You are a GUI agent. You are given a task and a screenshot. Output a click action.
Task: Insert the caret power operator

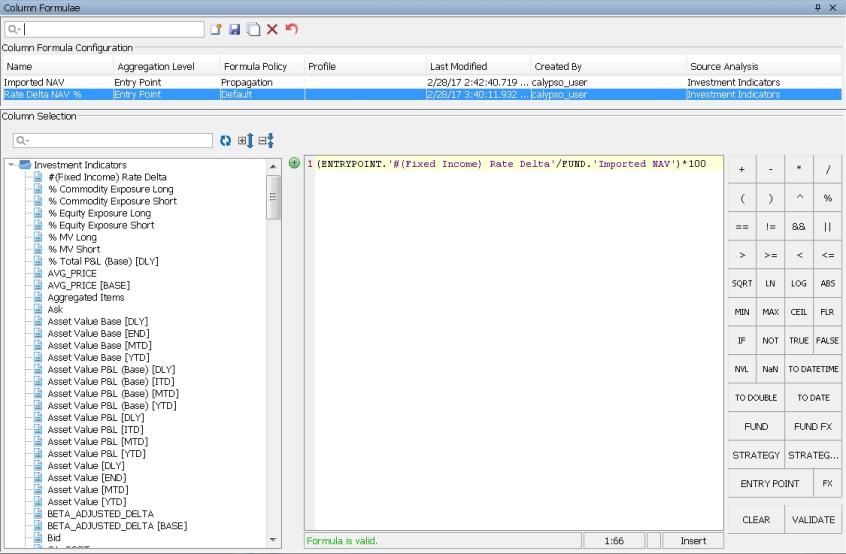click(x=799, y=198)
